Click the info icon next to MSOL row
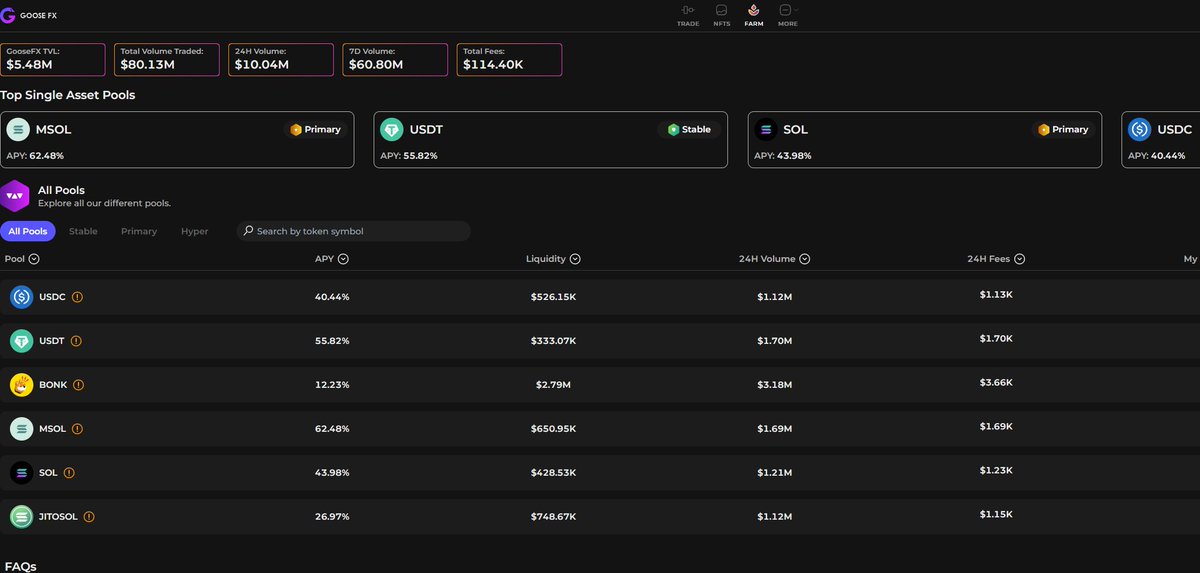Viewport: 1200px width, 573px height. tap(77, 429)
